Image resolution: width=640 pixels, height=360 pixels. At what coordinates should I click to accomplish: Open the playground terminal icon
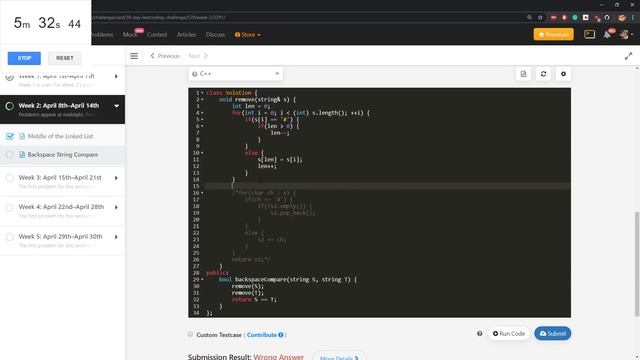tap(589, 34)
